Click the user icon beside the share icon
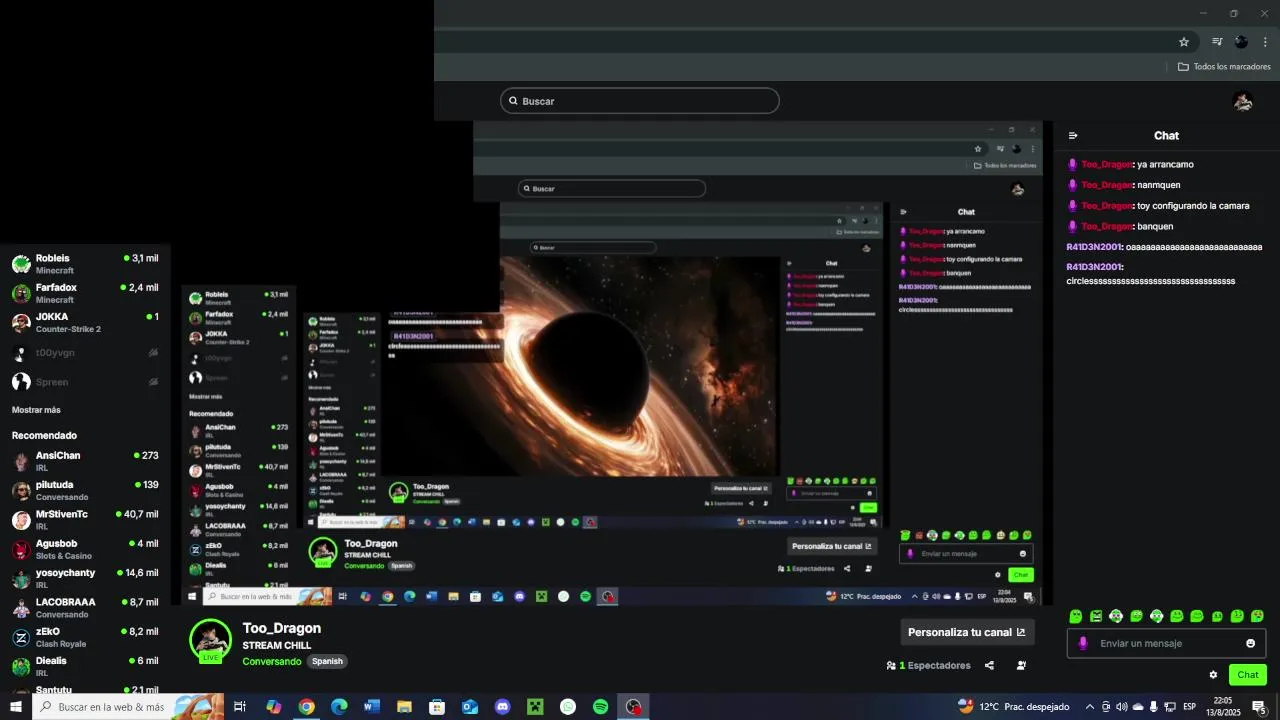This screenshot has width=1280, height=720. pyautogui.click(x=1021, y=665)
